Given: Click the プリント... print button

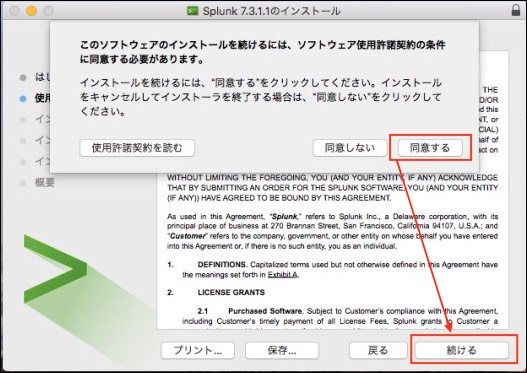Looking at the screenshot, I should [198, 350].
